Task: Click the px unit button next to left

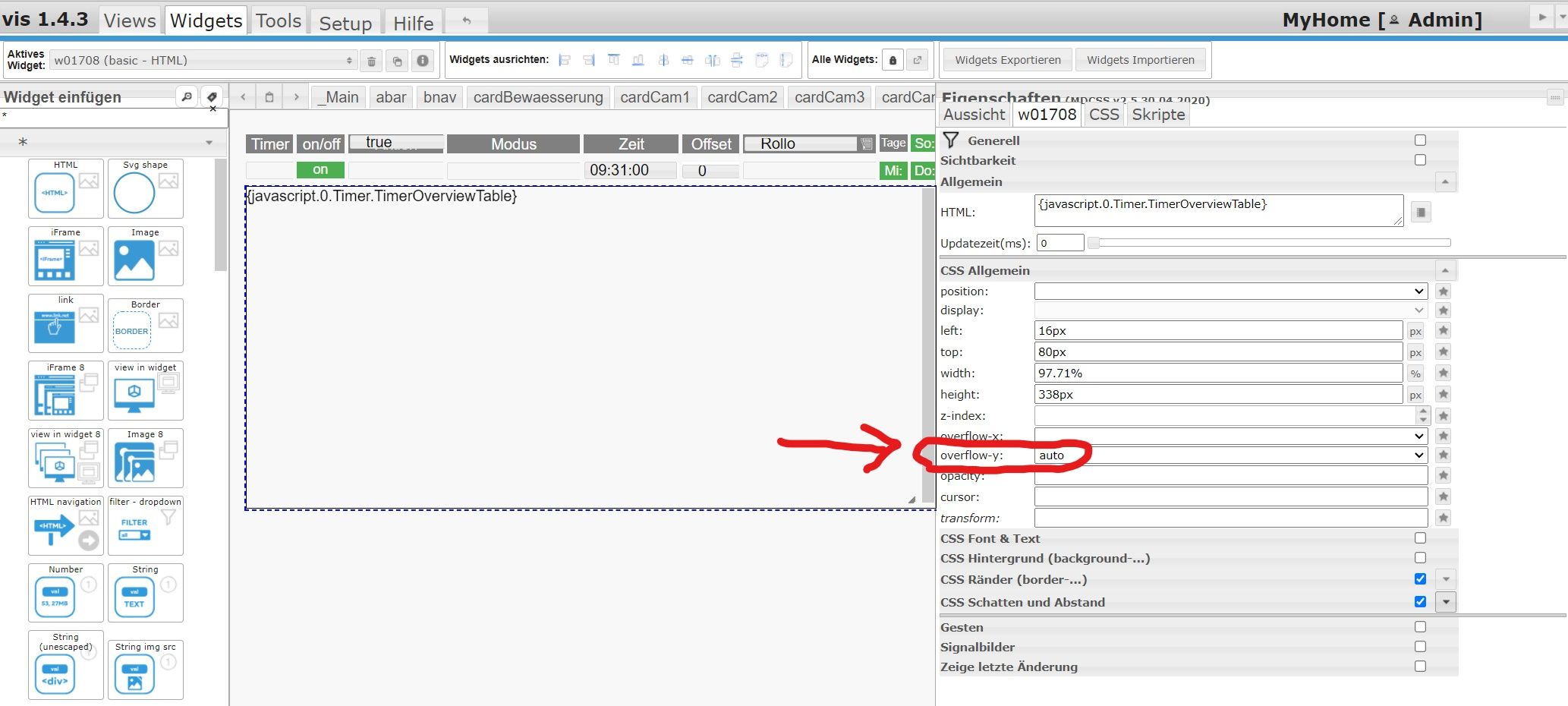Action: pos(1415,331)
